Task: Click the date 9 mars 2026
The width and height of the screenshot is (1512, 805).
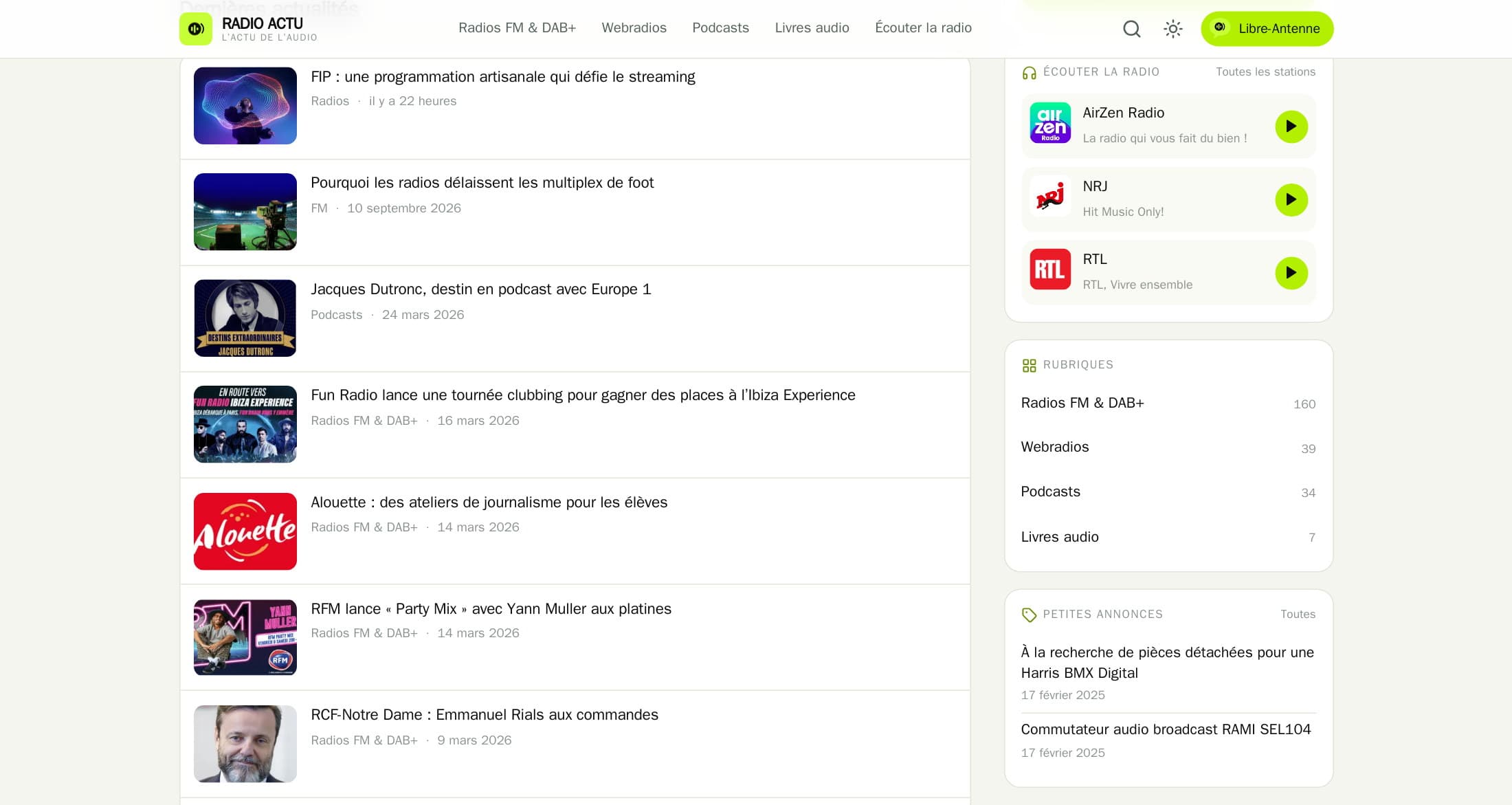Action: 474,740
